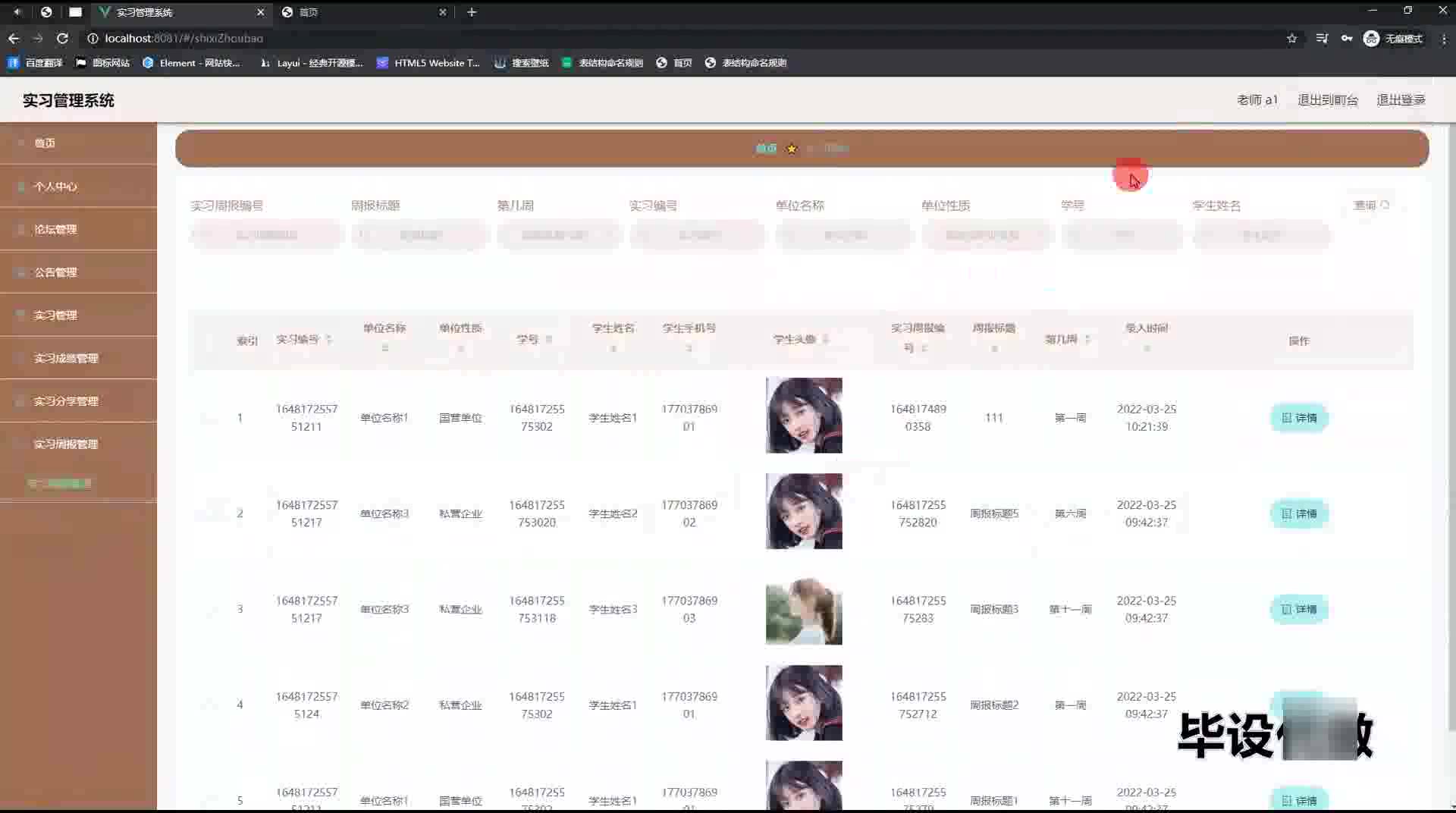1456x813 pixels.
Task: Open 详情 for row 2 (周报标题5)
Action: (1299, 513)
